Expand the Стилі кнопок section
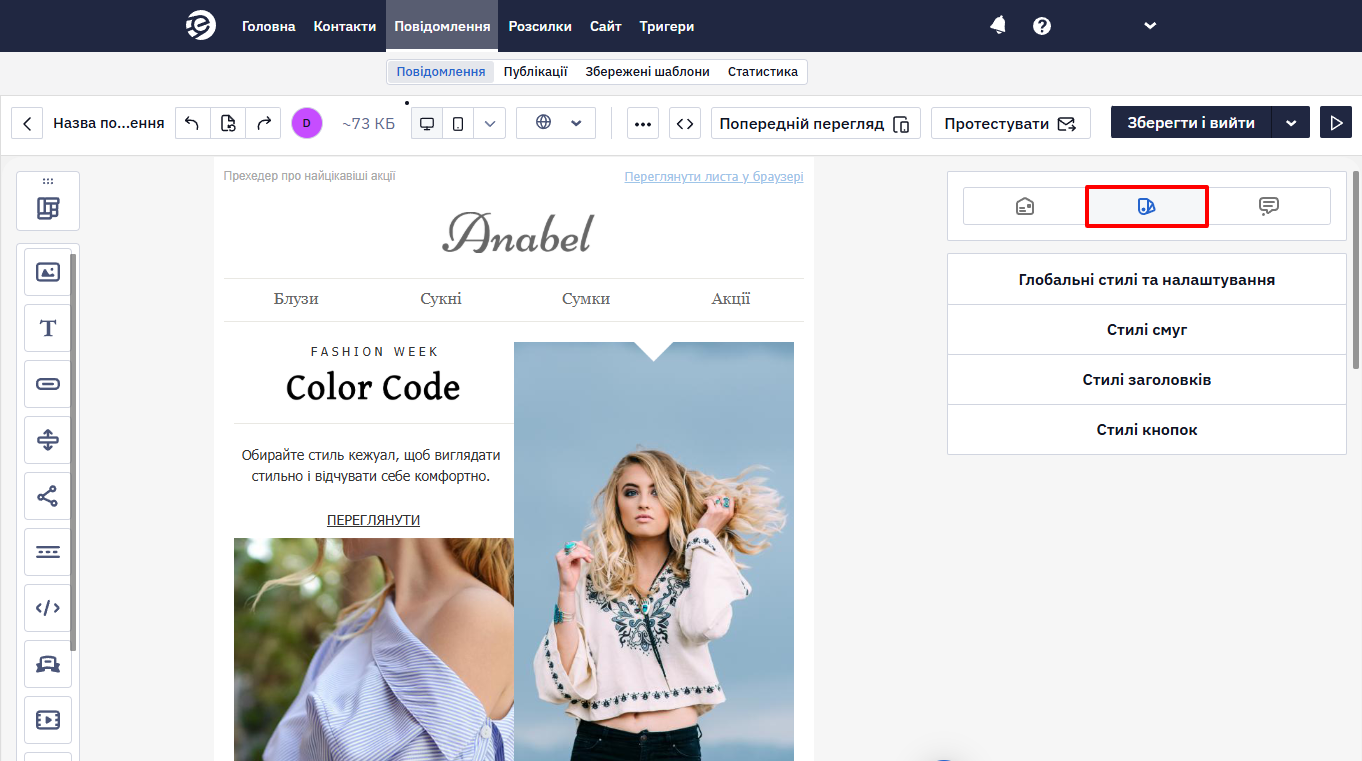 [1147, 430]
